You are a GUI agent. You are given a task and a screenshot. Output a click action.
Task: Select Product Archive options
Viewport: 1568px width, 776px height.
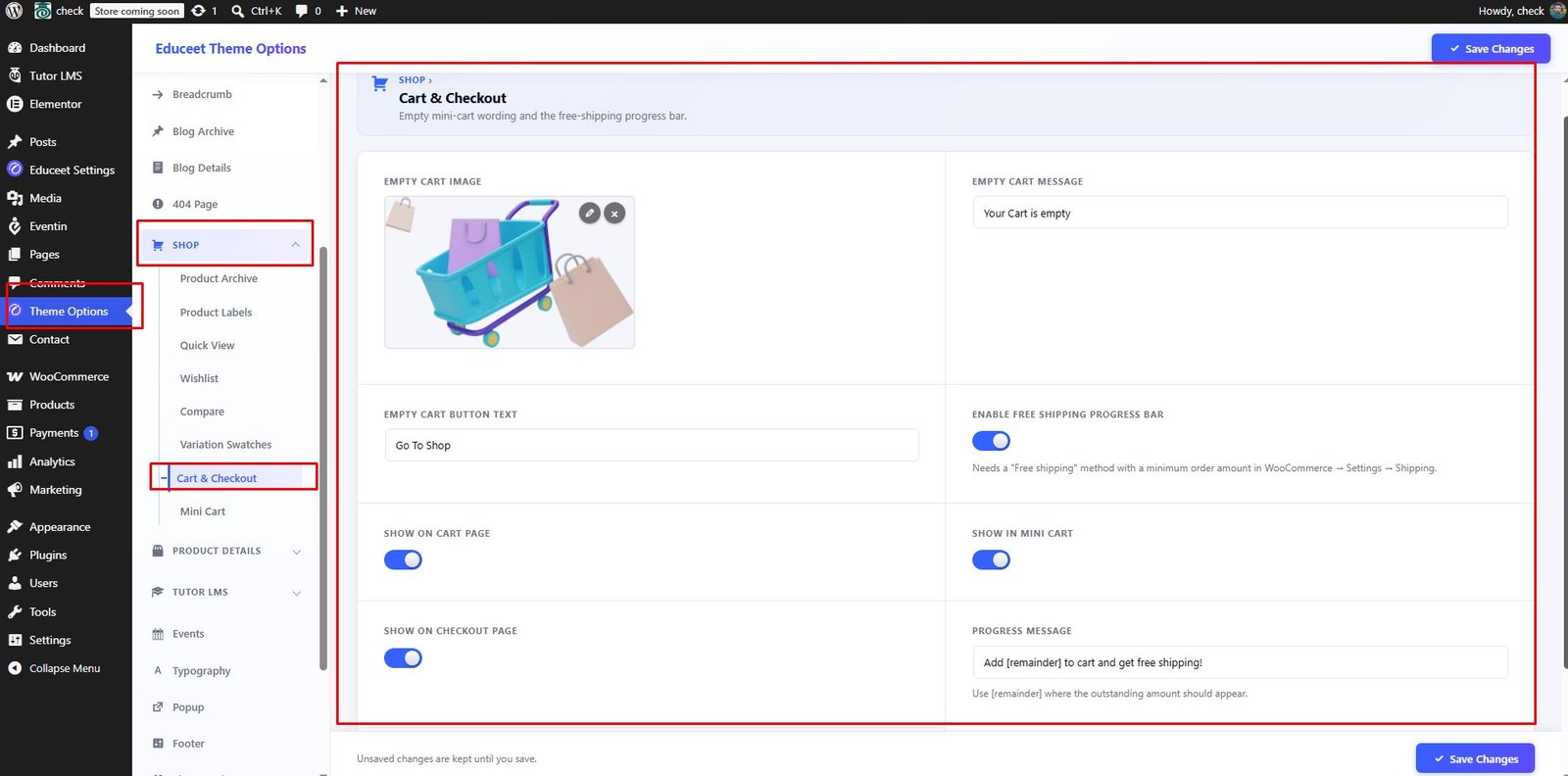coord(219,279)
